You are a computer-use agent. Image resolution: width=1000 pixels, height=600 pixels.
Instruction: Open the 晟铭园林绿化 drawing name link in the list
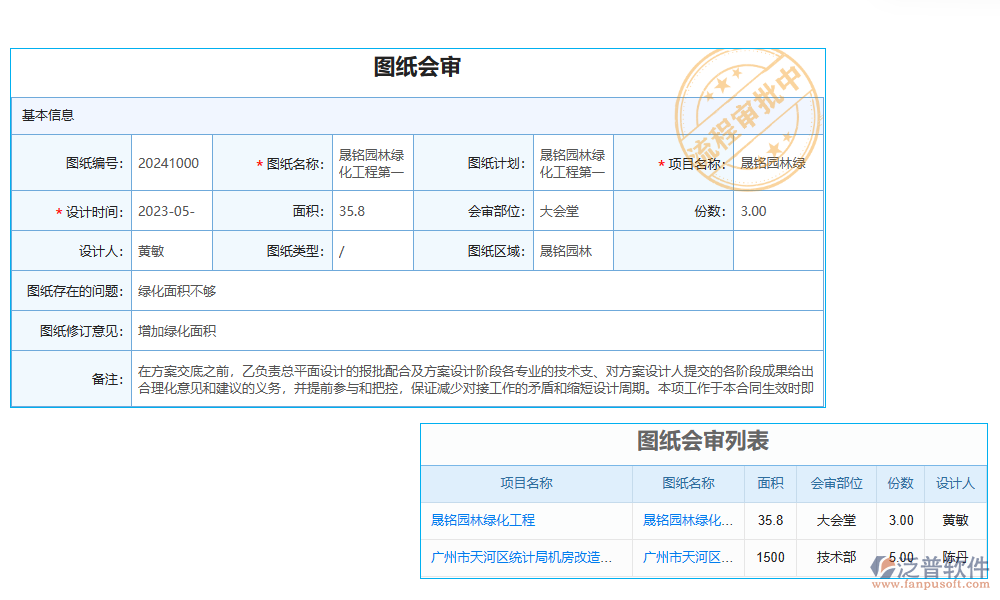pos(688,520)
